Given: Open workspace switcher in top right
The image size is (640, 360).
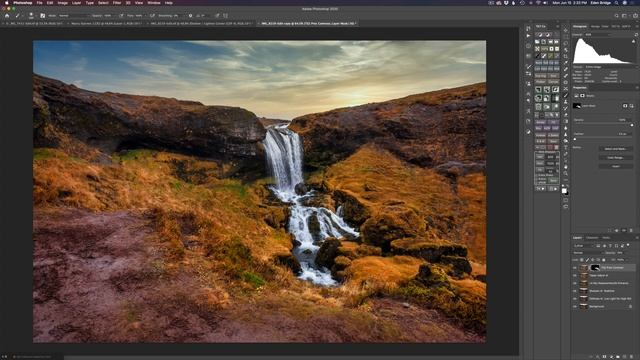Looking at the screenshot, I should tap(624, 16).
